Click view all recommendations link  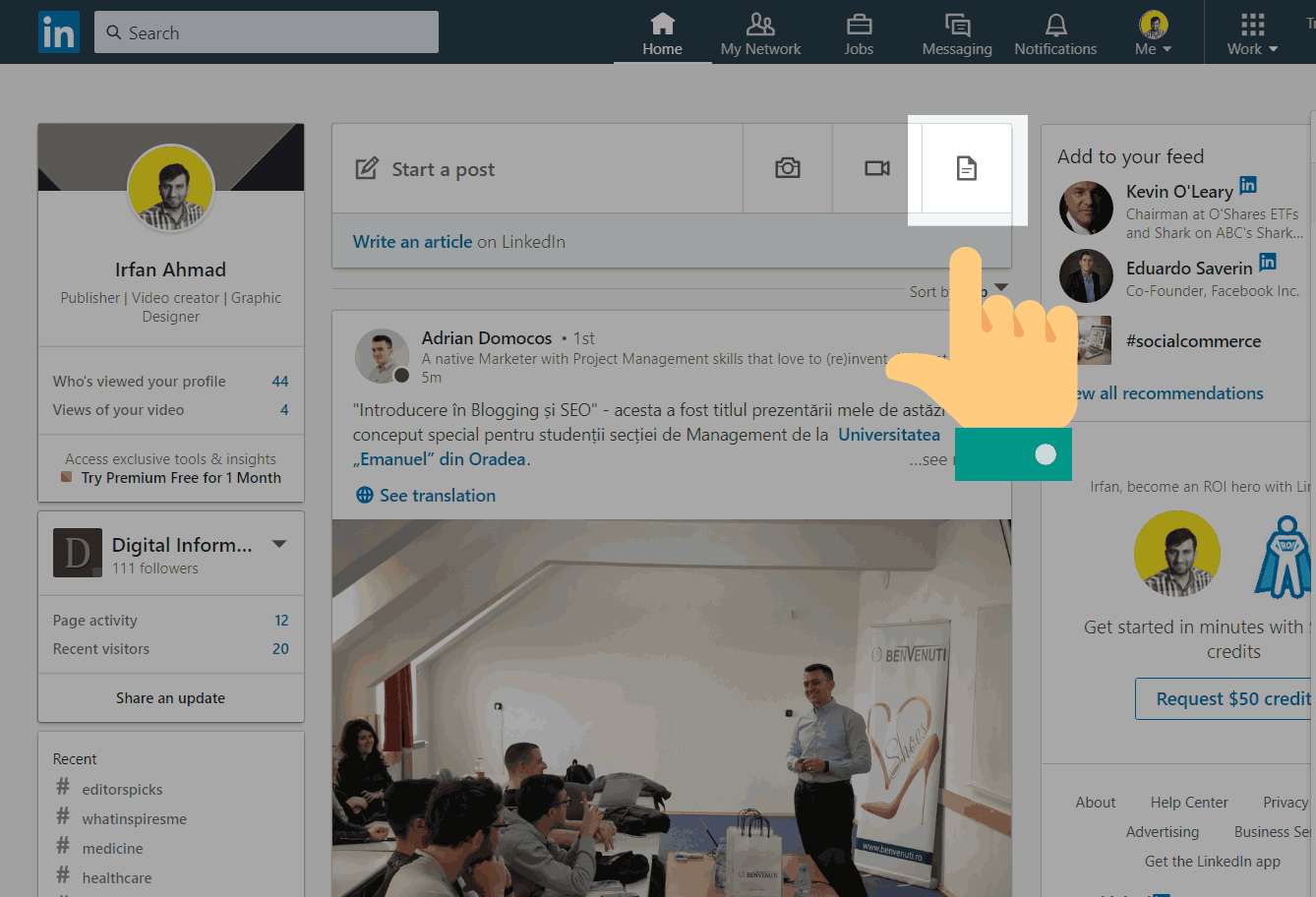(x=1167, y=392)
